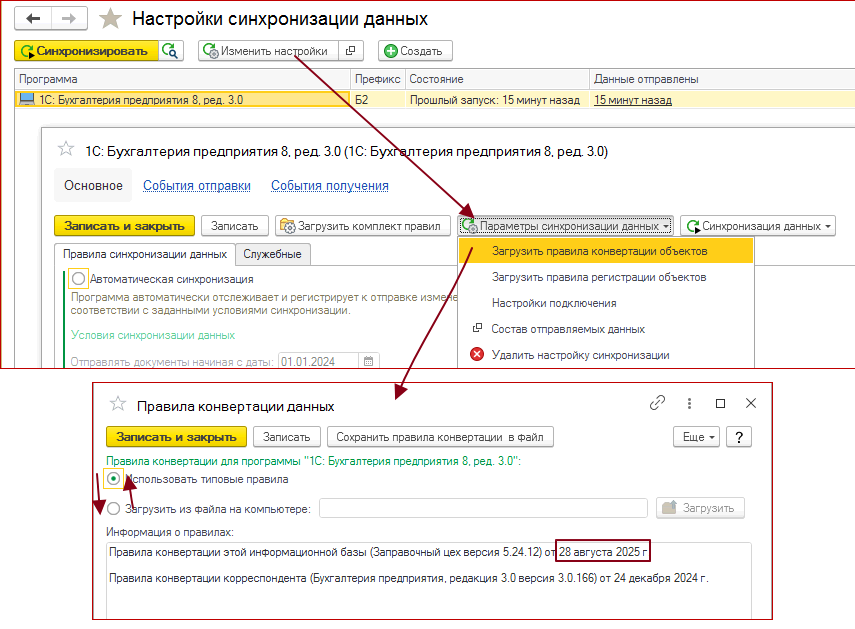This screenshot has width=855, height=629.
Task: Switch to Служебные tab
Action: point(273,254)
